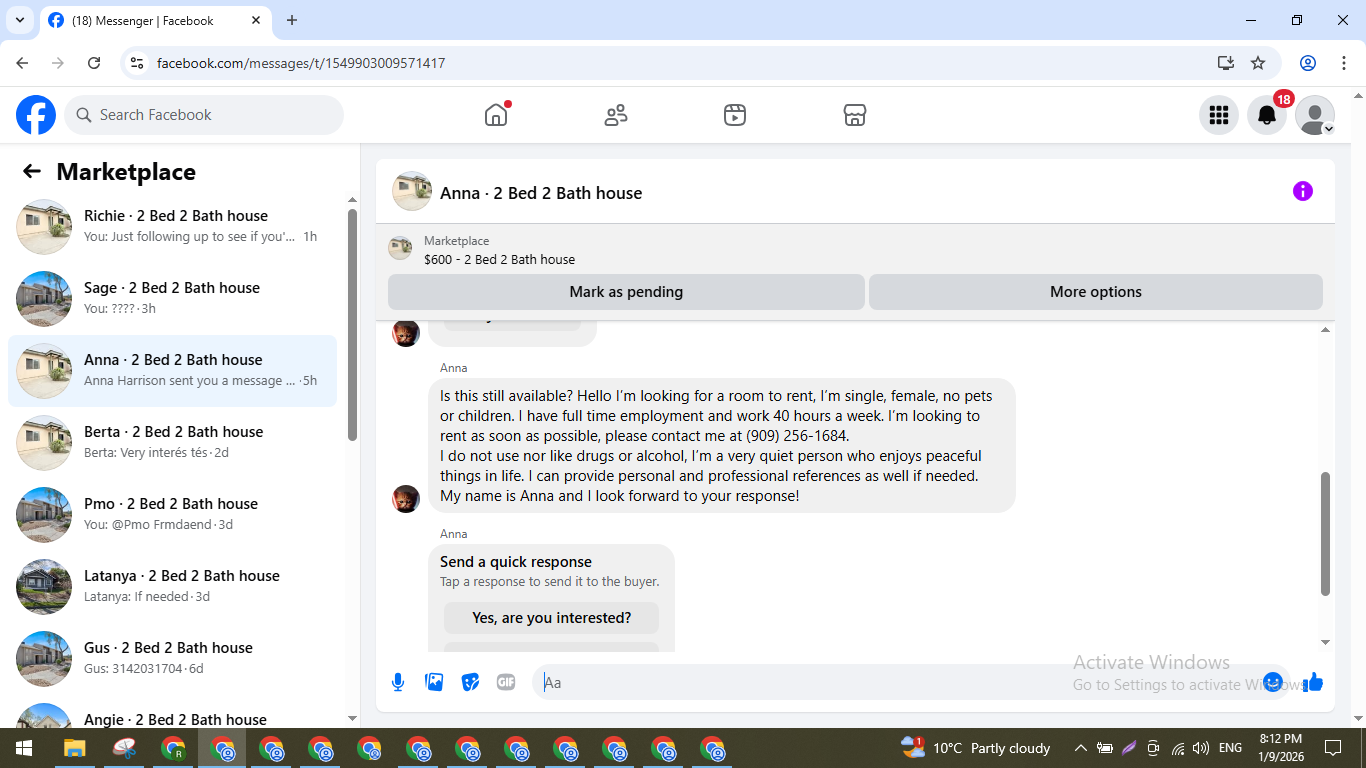Open the Home feed icon

click(x=496, y=115)
